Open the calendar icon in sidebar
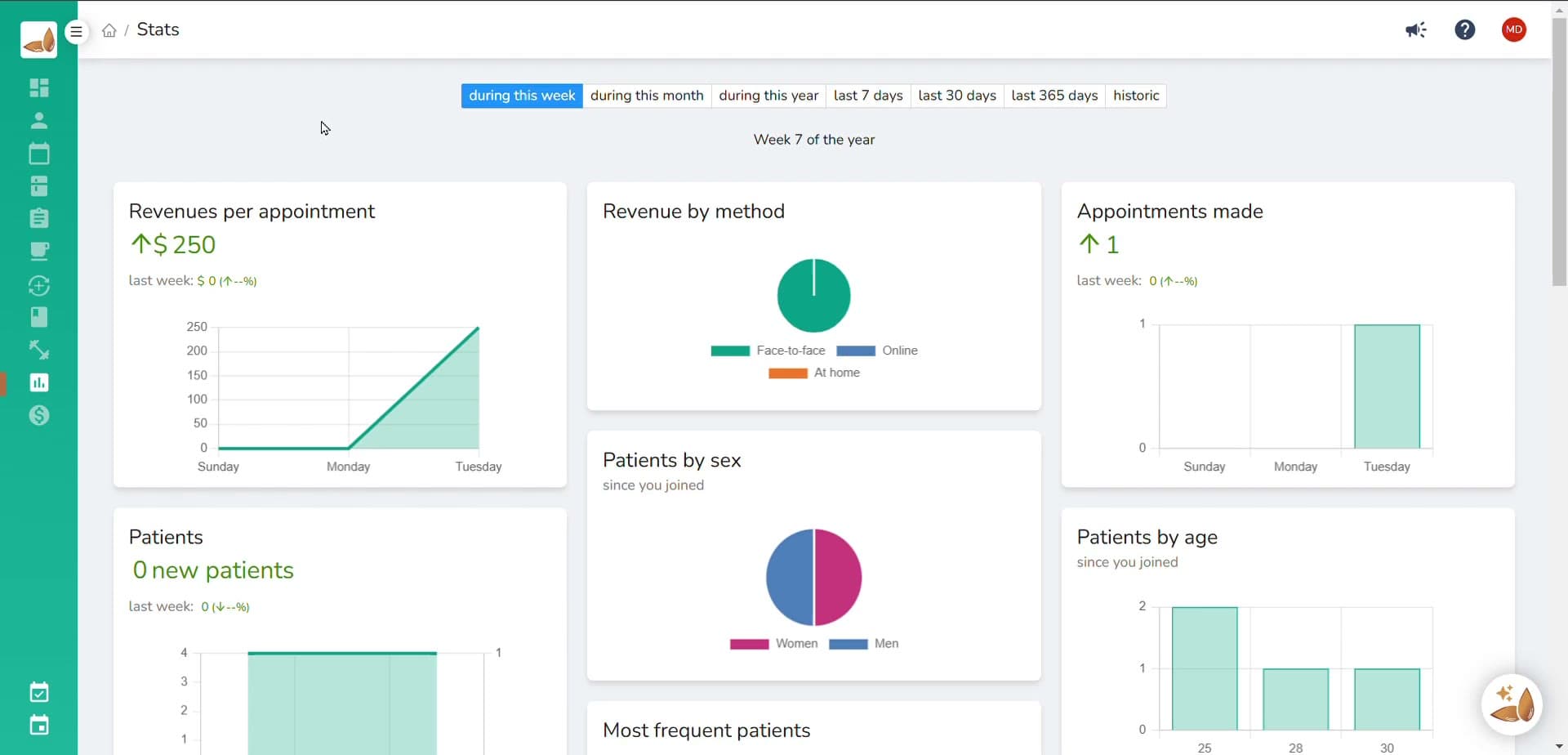The image size is (1568, 755). pyautogui.click(x=38, y=154)
